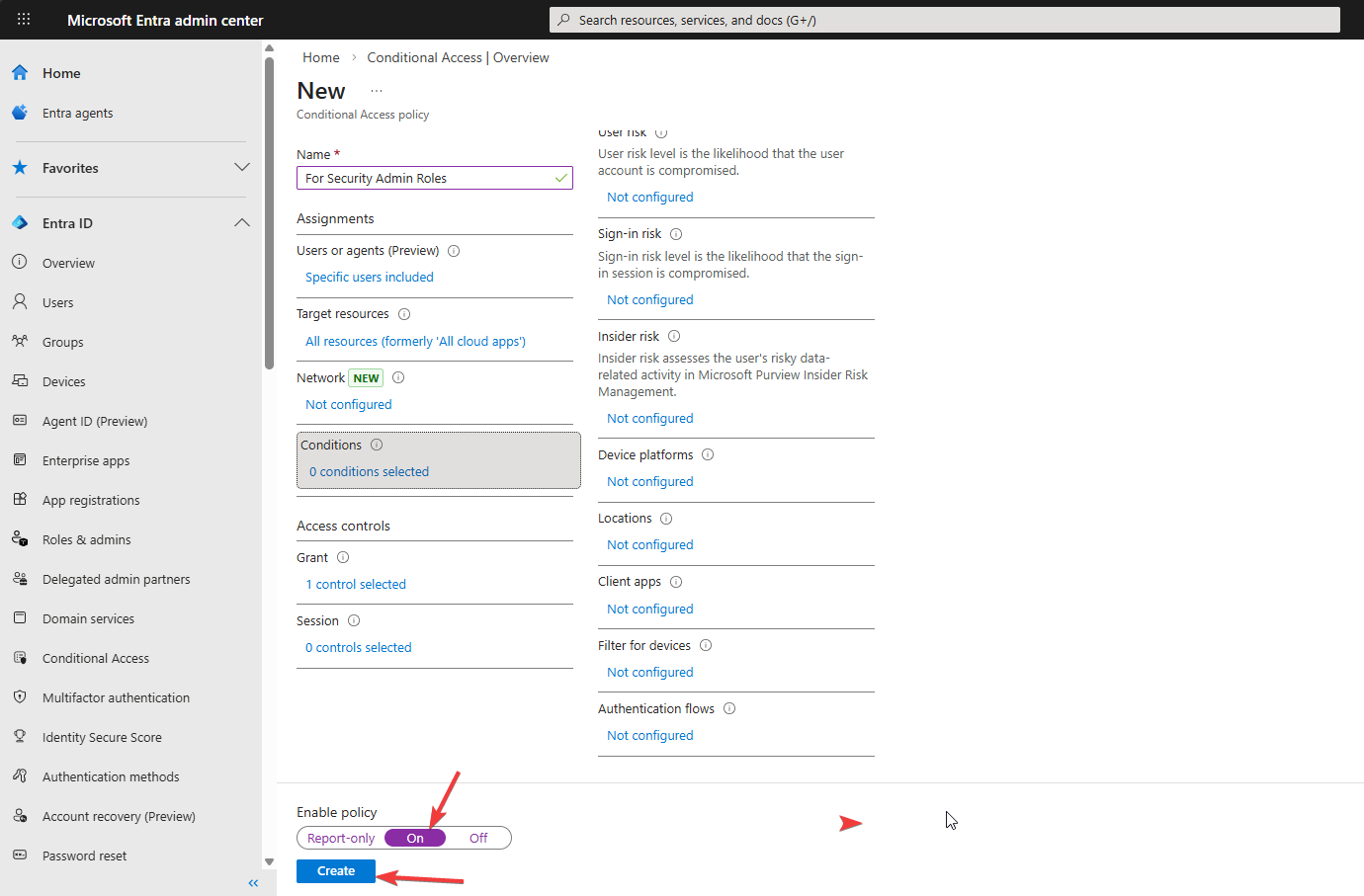Click info icon next to Filter for devices
Viewport: 1364px width, 896px height.
coord(706,645)
